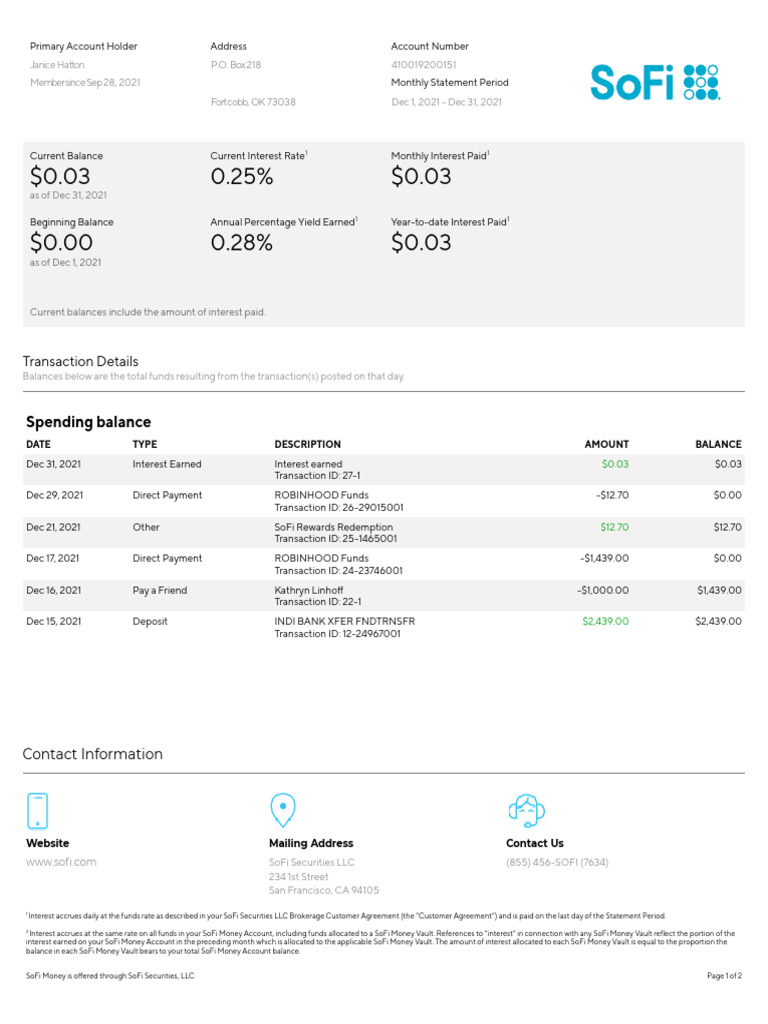Click INDI BANK XFER FNDTRNSFR description
The height and width of the screenshot is (1024, 768).
pyautogui.click(x=345, y=621)
